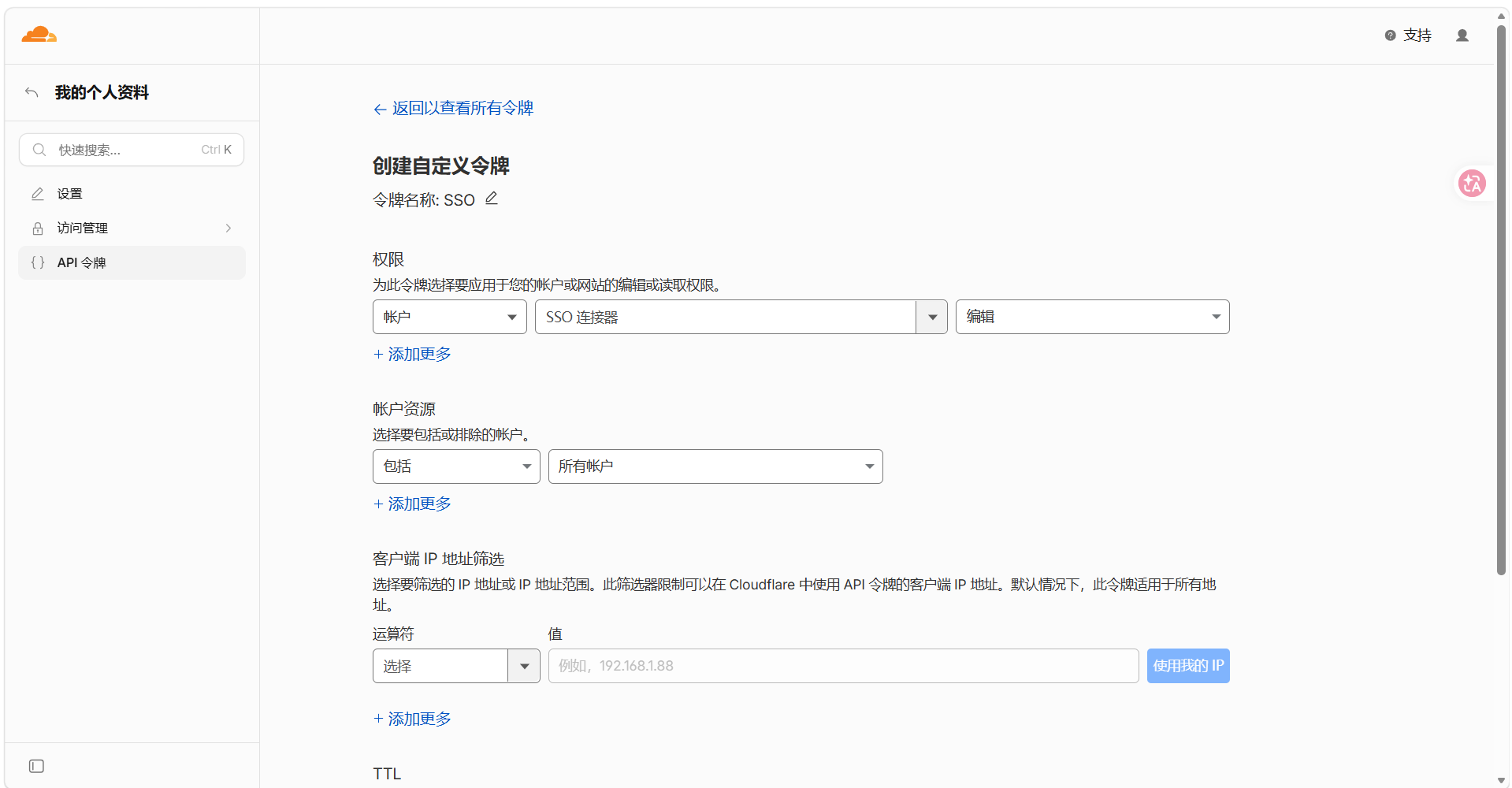
Task: Open the SSO 连接器 permission dropdown
Action: [741, 317]
